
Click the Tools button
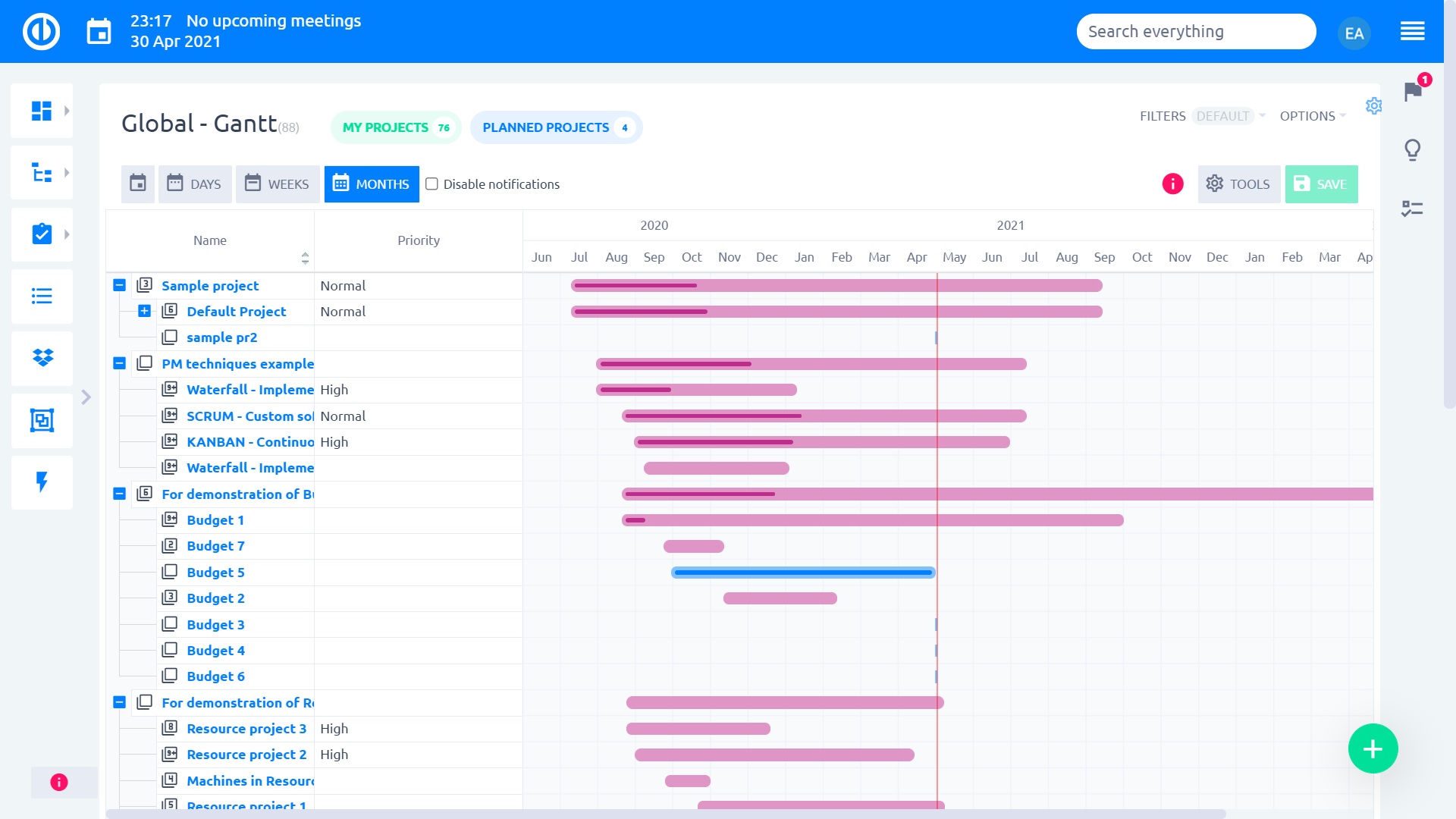coord(1238,184)
